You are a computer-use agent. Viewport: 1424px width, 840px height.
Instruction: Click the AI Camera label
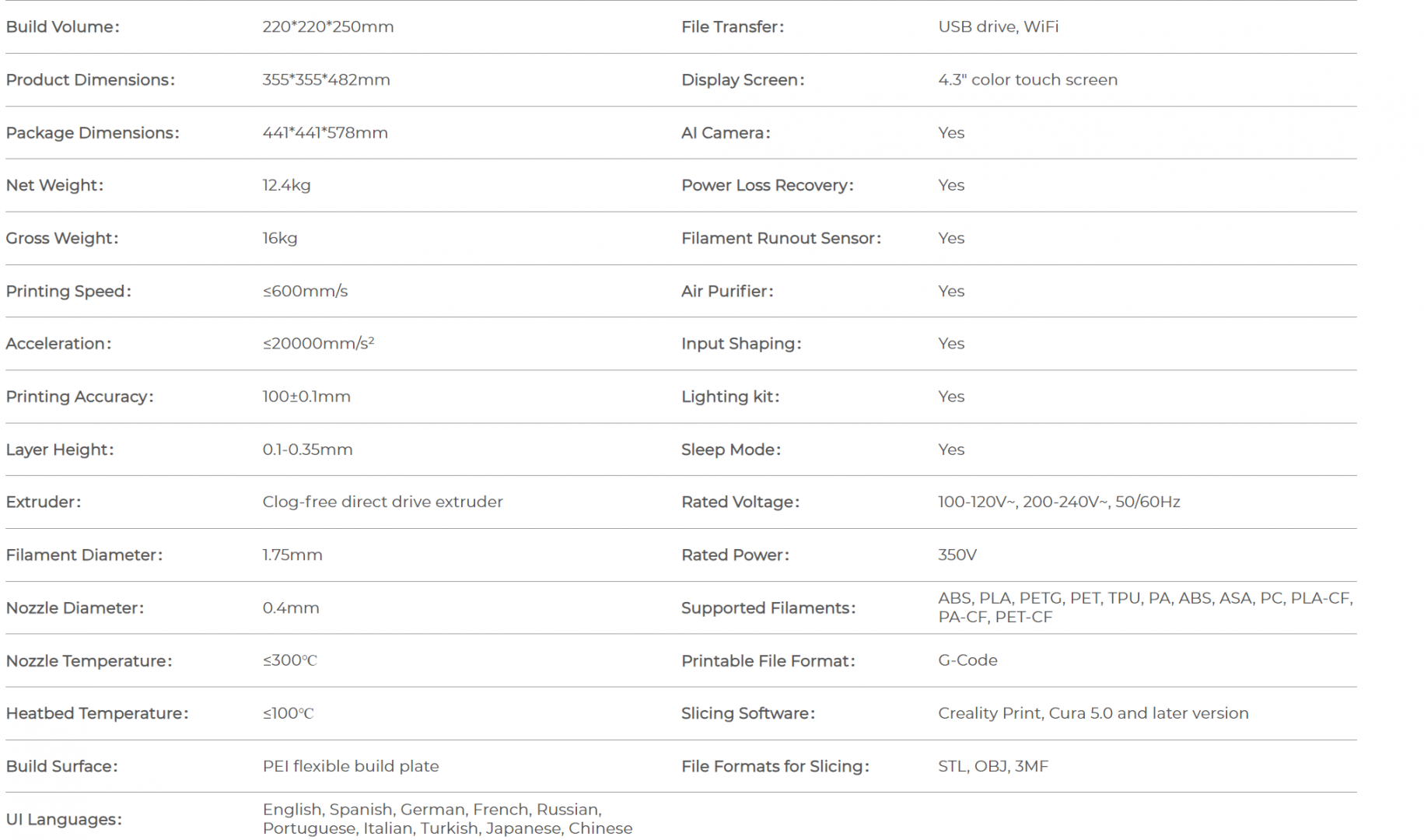[x=726, y=132]
